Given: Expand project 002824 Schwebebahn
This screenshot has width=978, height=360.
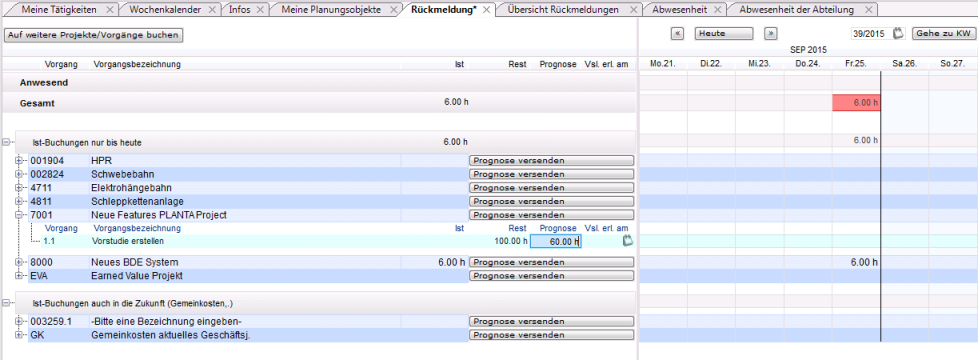Looking at the screenshot, I should click(x=19, y=174).
